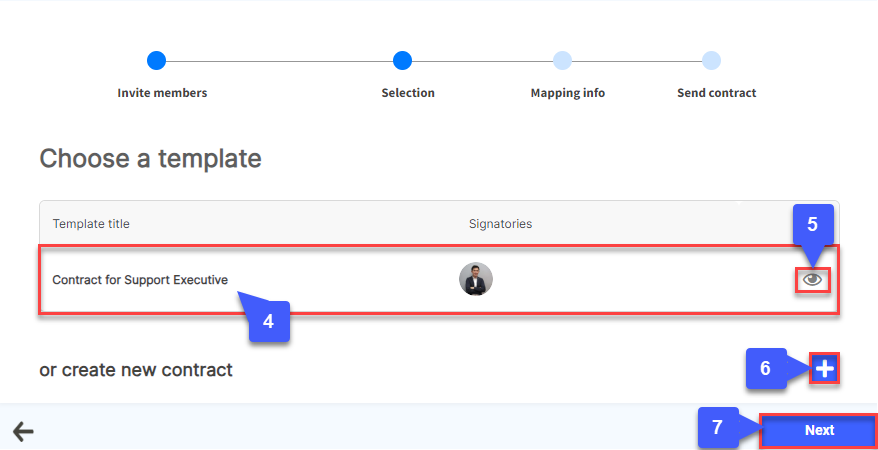Preview the Contract for Support Executive template
Viewport: 878px width, 450px height.
(x=812, y=280)
